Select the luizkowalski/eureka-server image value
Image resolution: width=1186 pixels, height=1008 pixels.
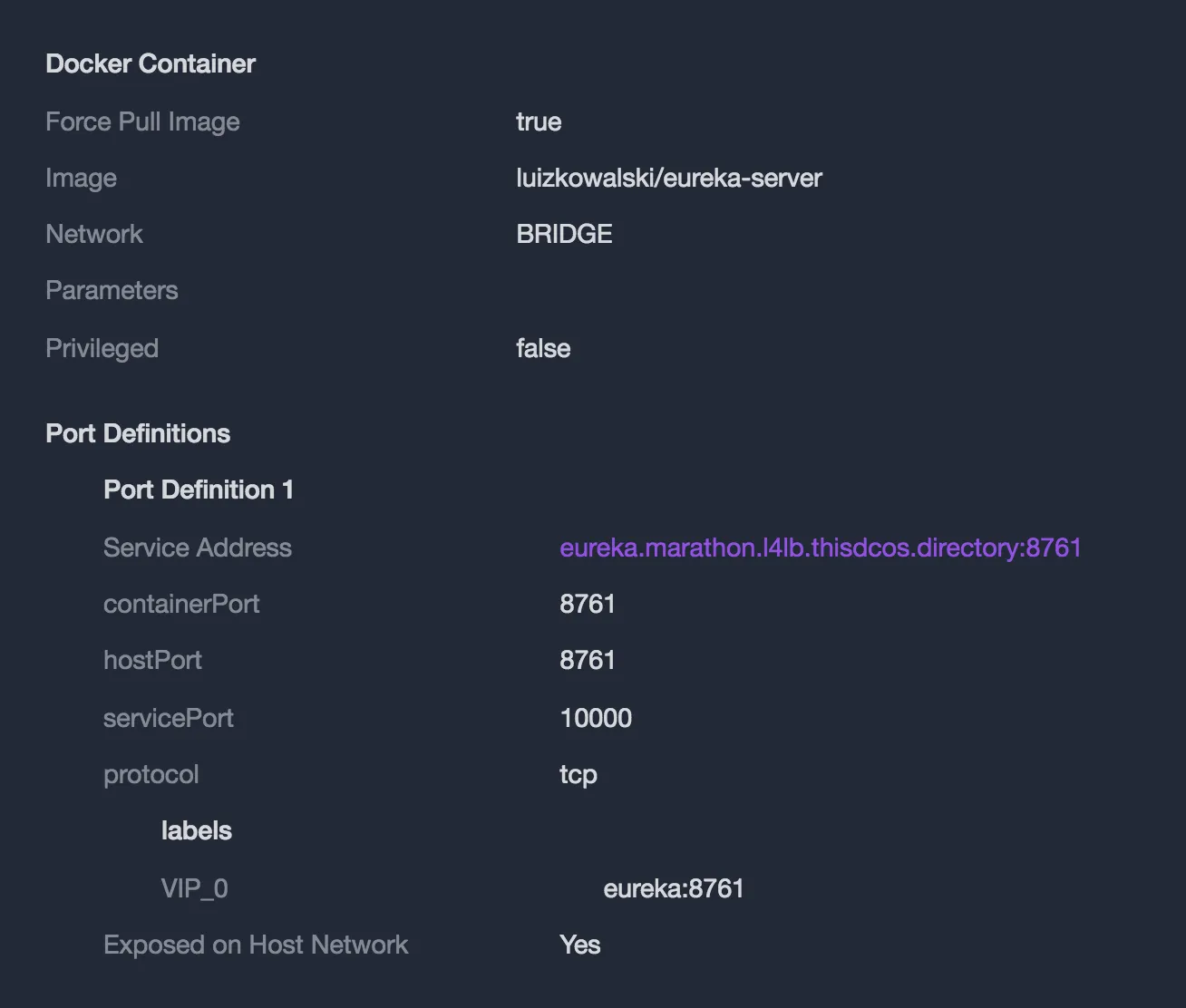669,178
